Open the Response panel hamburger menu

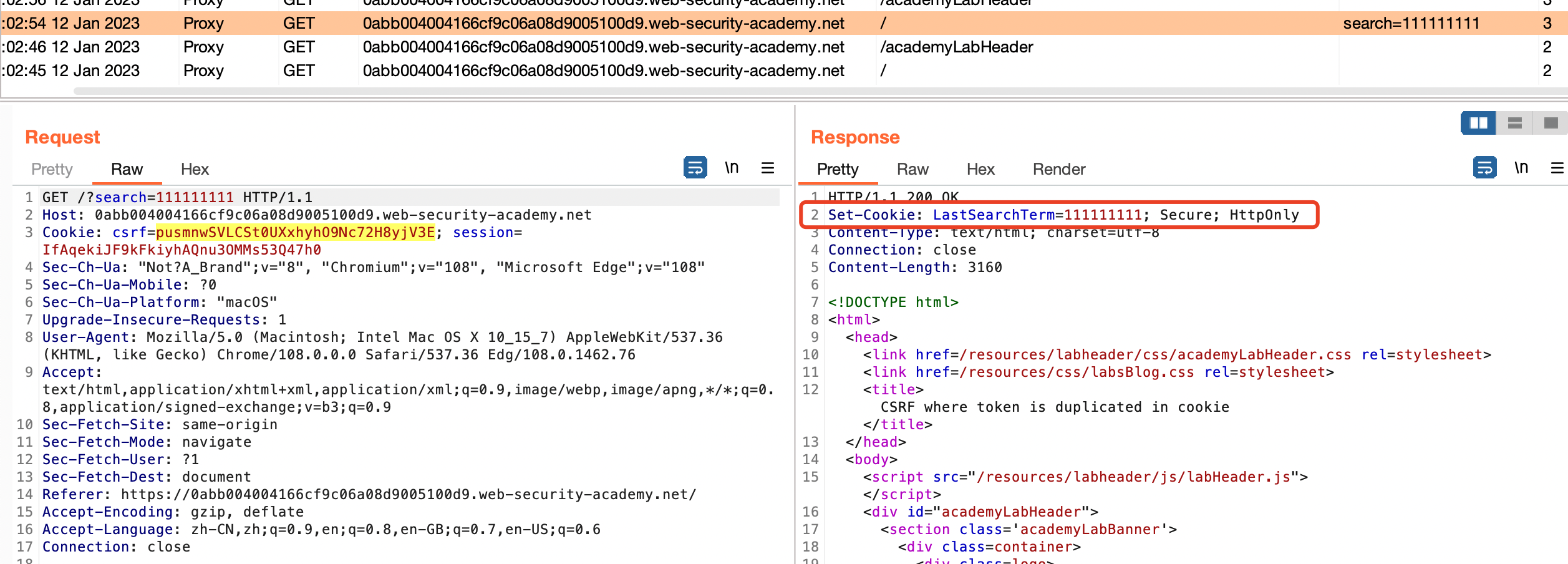[1557, 168]
